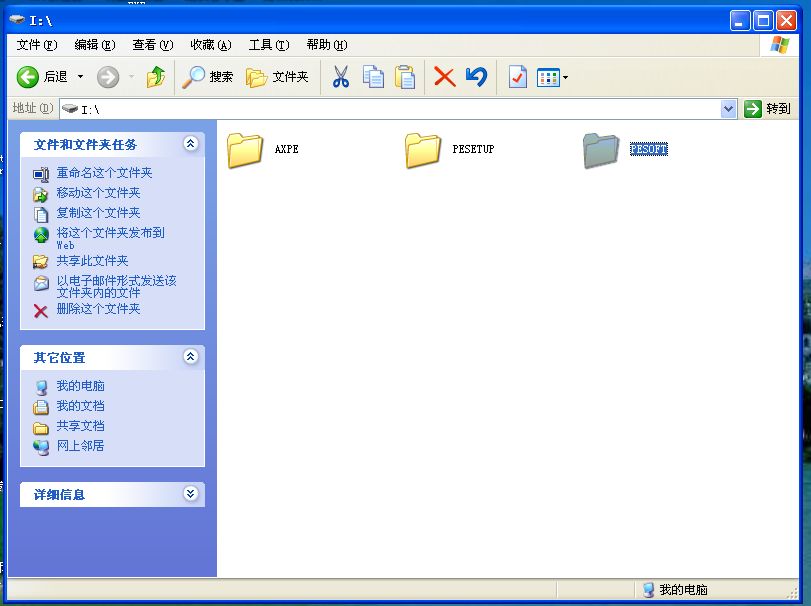Click the Copy icon in toolbar
This screenshot has height=606, width=811.
click(x=373, y=77)
